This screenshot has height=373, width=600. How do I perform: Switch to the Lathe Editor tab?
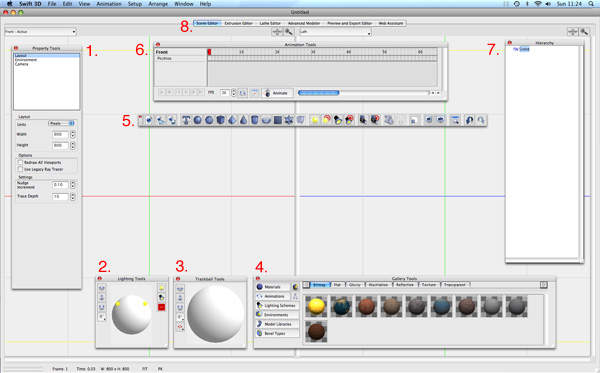coord(270,23)
